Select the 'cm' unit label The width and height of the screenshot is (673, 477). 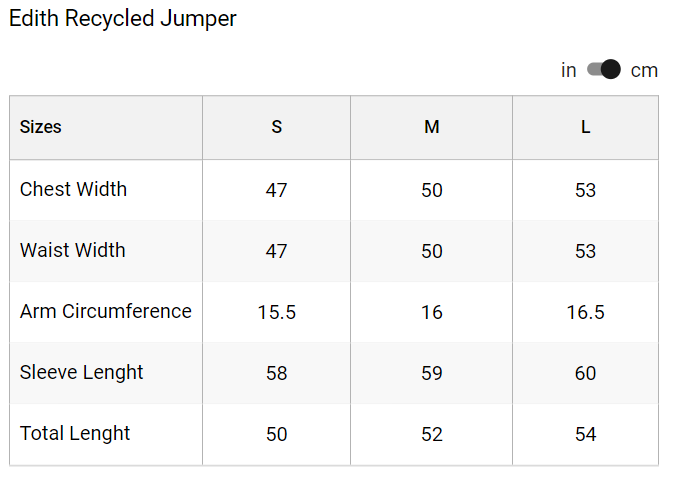click(x=644, y=70)
